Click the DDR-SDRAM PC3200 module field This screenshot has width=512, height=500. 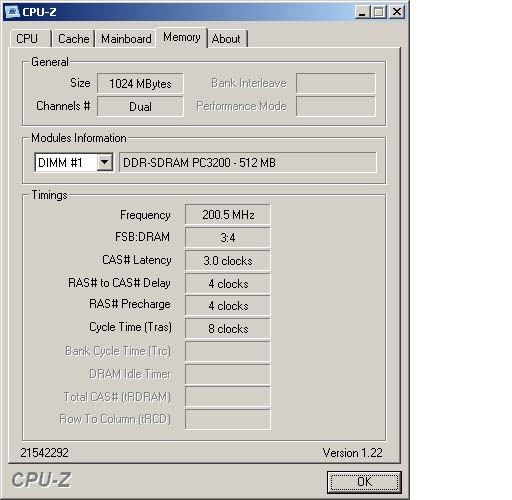(248, 162)
